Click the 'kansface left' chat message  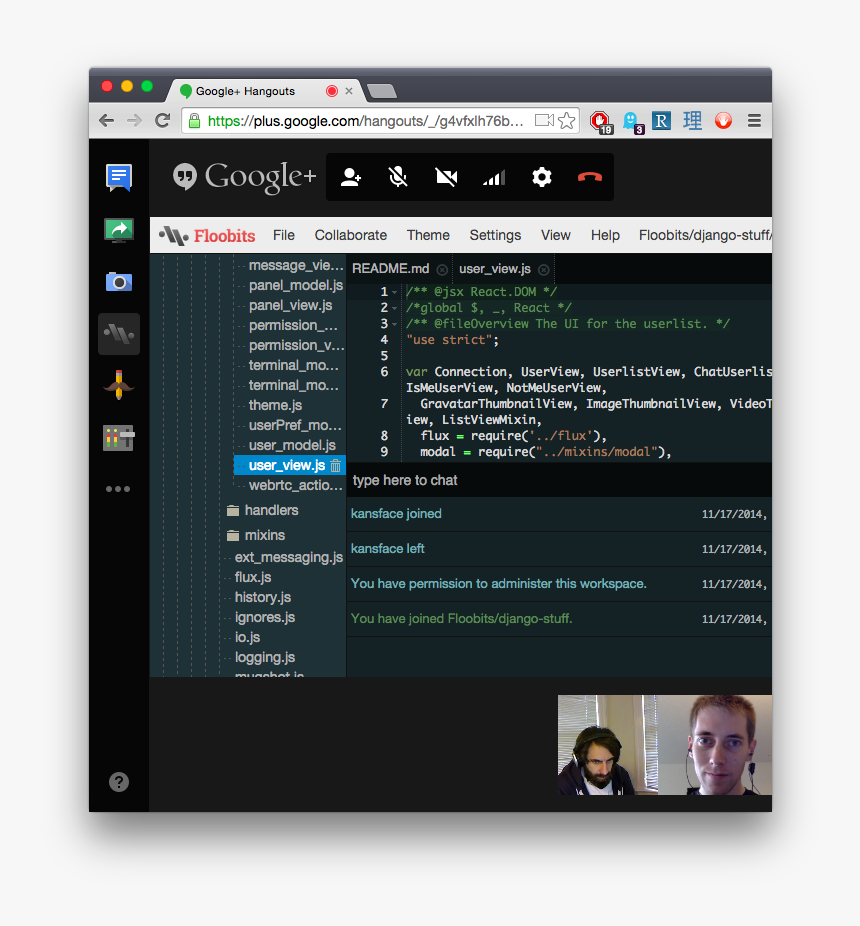tap(387, 549)
